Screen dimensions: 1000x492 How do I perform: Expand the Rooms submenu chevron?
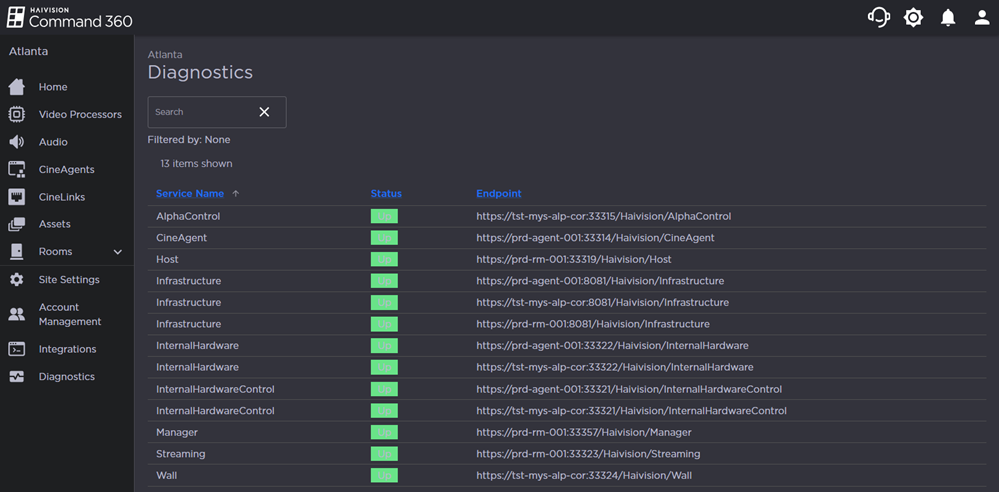(118, 252)
